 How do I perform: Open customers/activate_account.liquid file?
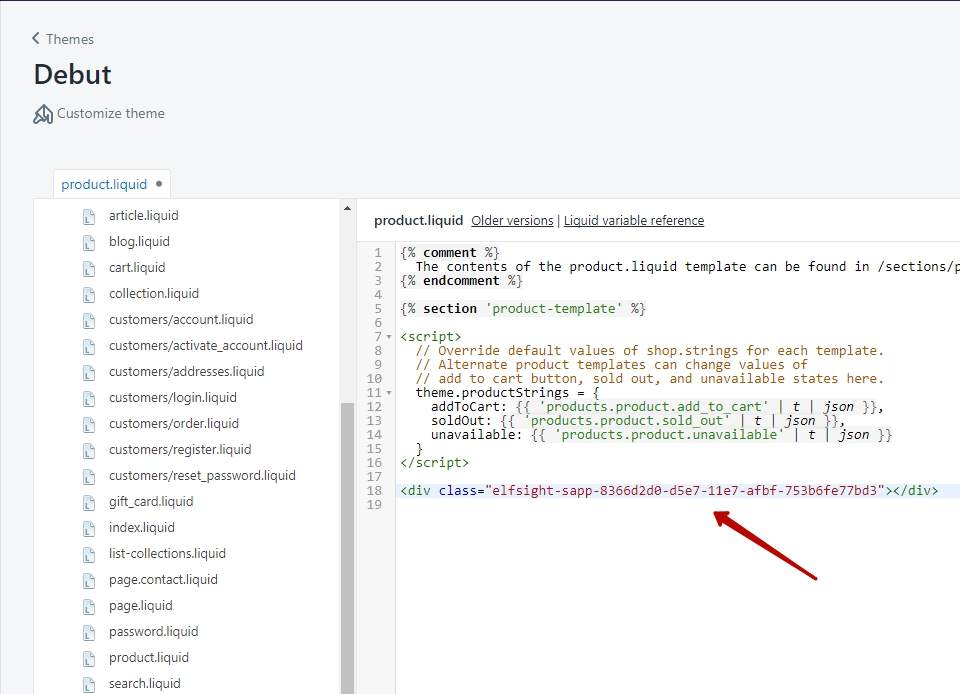coord(206,346)
